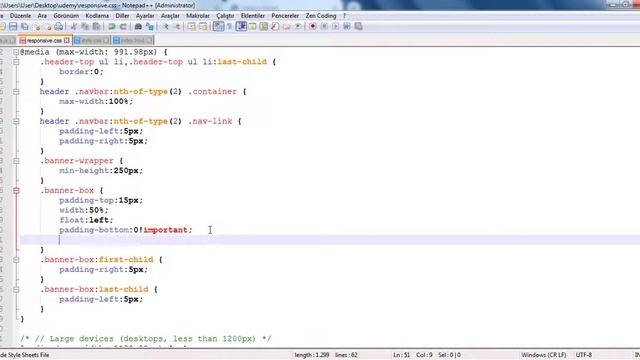This screenshot has height=360, width=640.
Task: Click the Close All documents toolbar icon
Action: click(48, 27)
